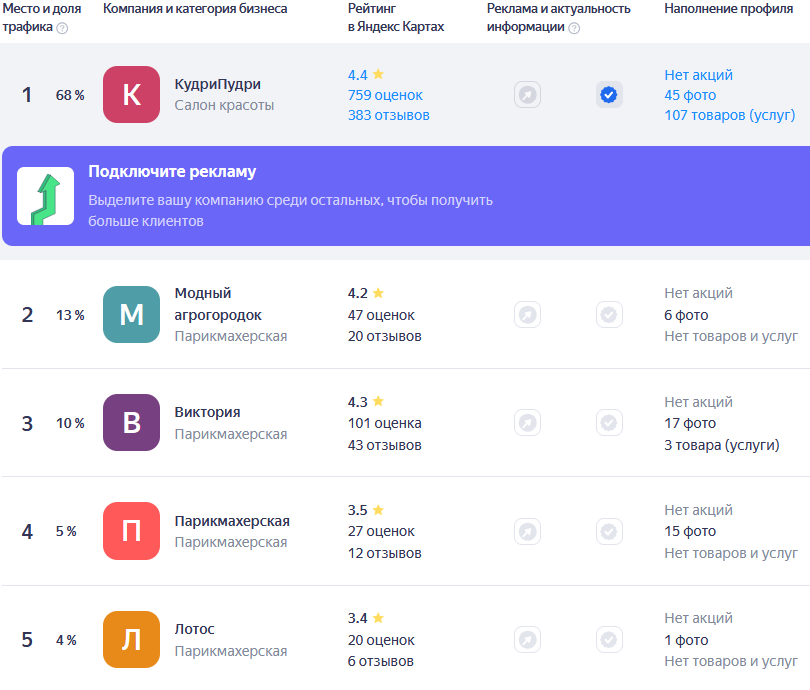Click the grey verification badge for Виктория
Image resolution: width=810 pixels, height=690 pixels.
coord(609,423)
